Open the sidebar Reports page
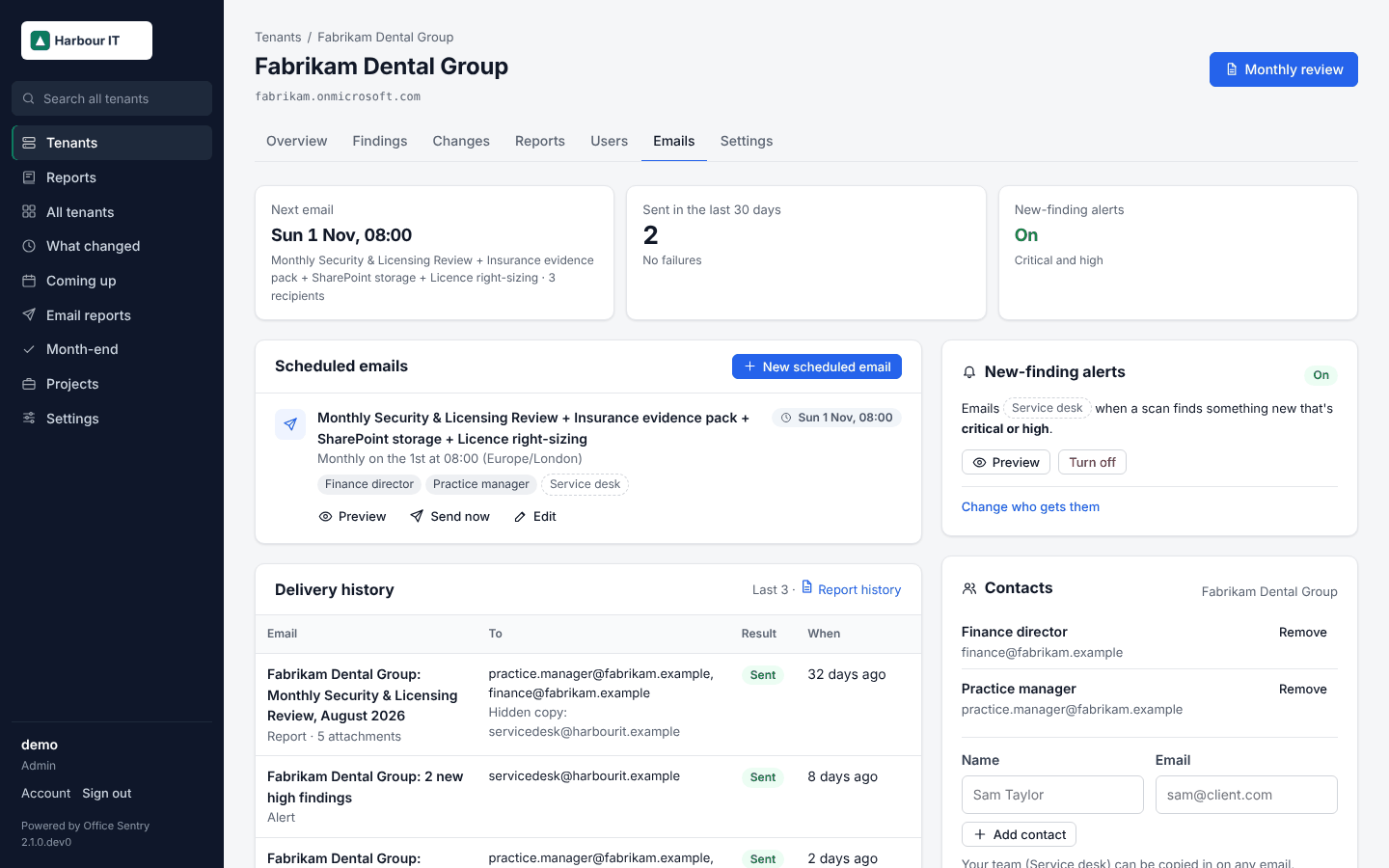Viewport: 1389px width, 868px height. pos(112,177)
